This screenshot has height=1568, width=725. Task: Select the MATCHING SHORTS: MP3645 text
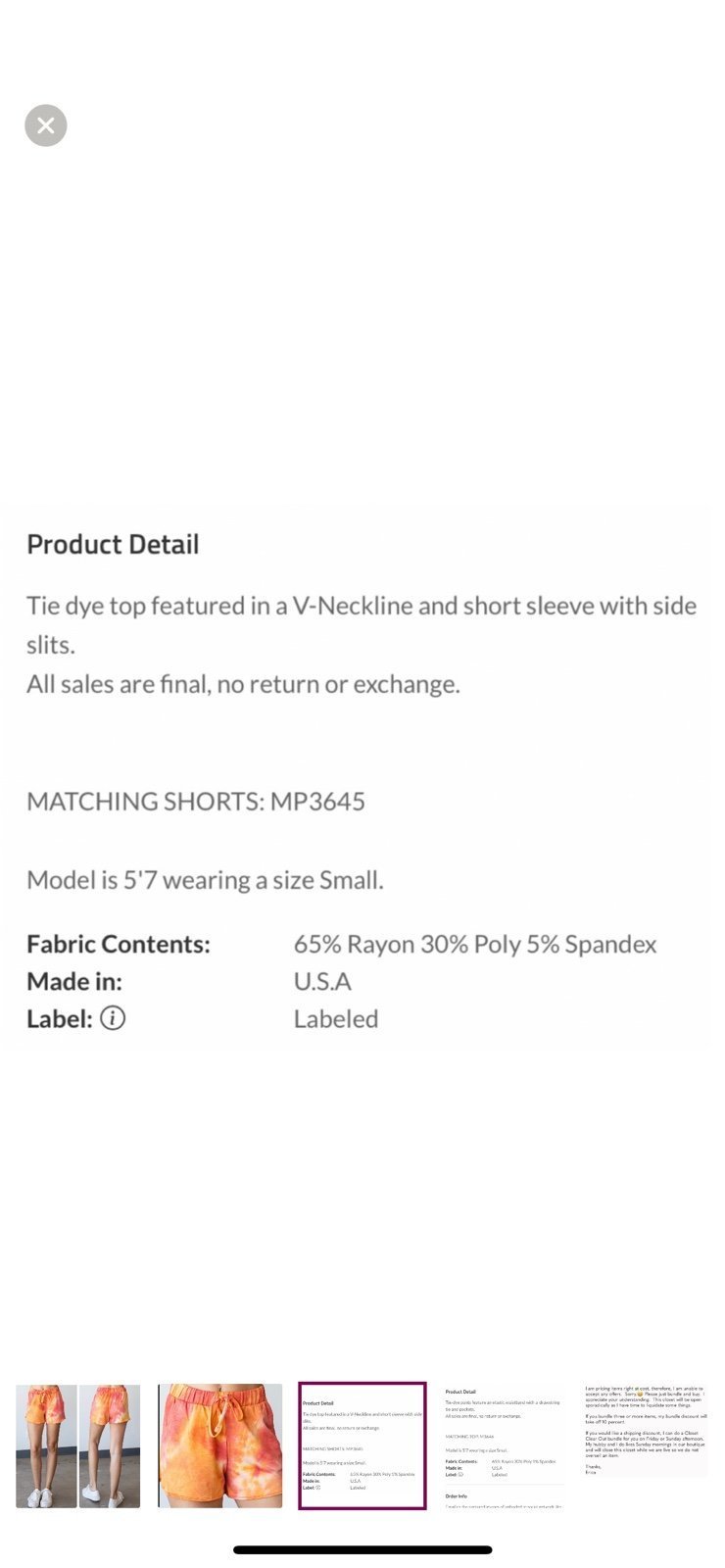196,802
